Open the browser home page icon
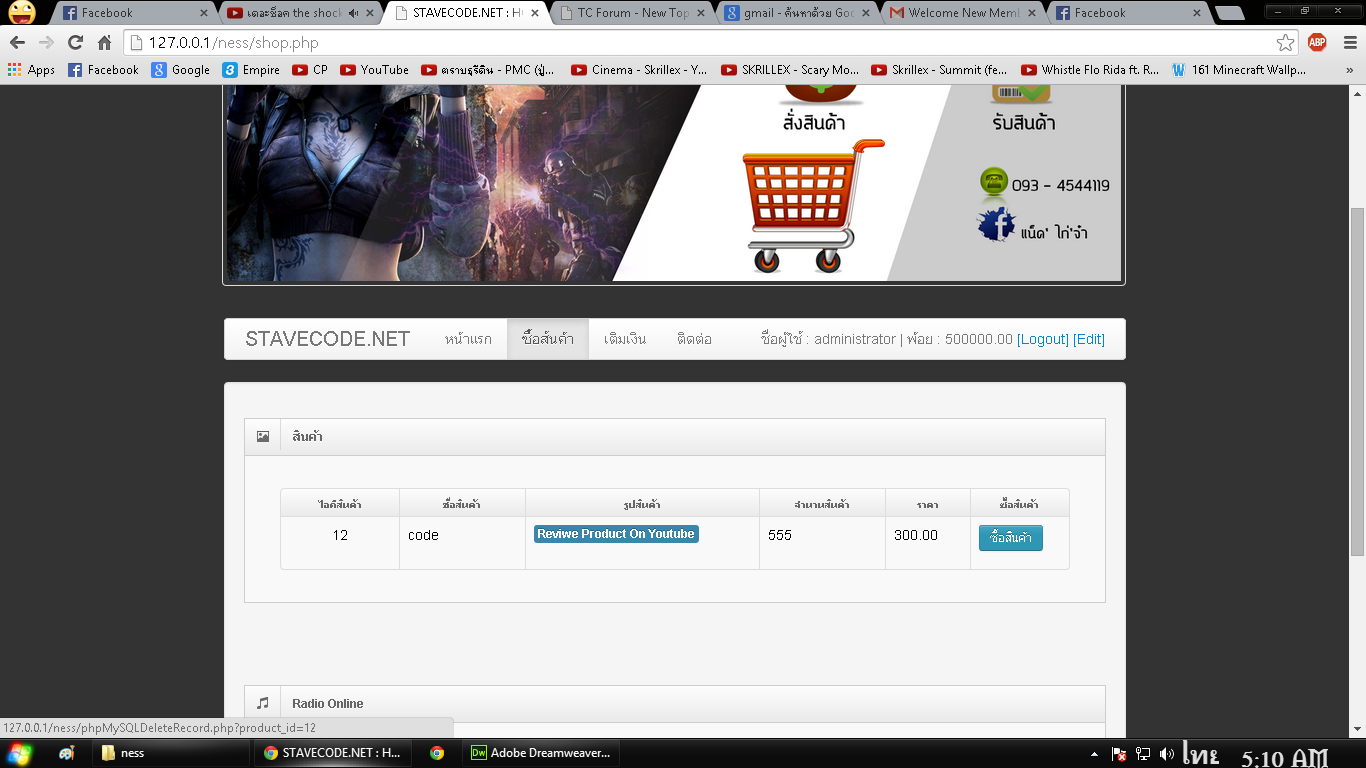 (x=104, y=43)
